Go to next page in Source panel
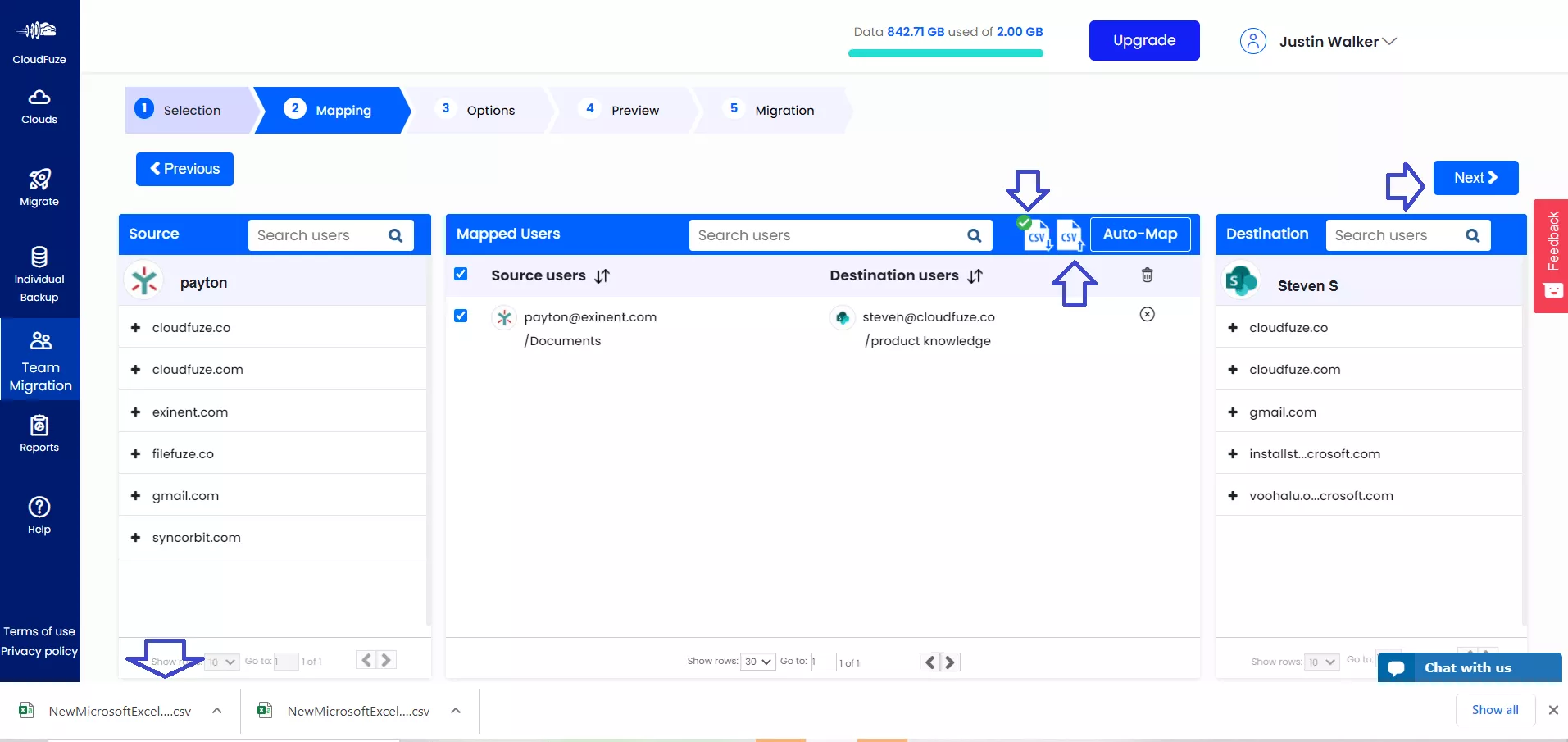The height and width of the screenshot is (742, 1568). pyautogui.click(x=386, y=660)
